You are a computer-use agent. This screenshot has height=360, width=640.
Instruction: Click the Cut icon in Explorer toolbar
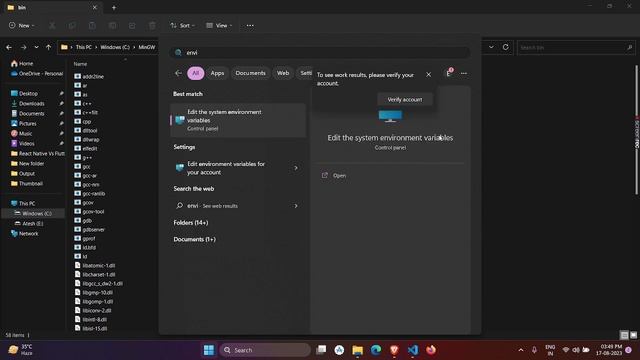pyautogui.click(x=52, y=26)
